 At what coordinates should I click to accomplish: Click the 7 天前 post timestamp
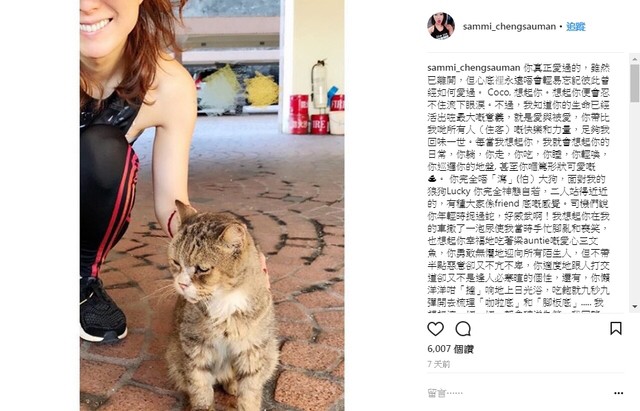tap(438, 364)
